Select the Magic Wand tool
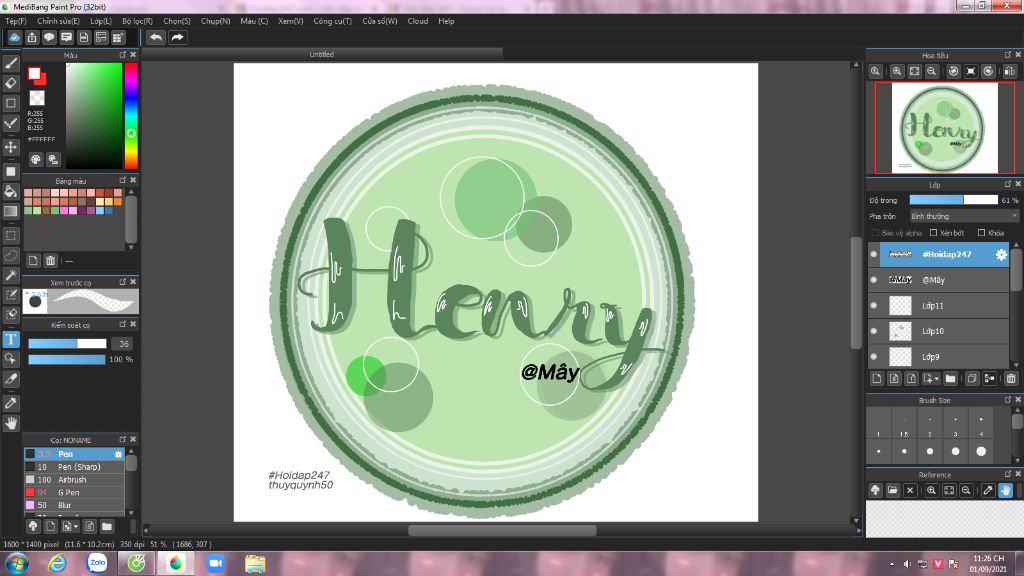This screenshot has width=1024, height=576. [10, 275]
